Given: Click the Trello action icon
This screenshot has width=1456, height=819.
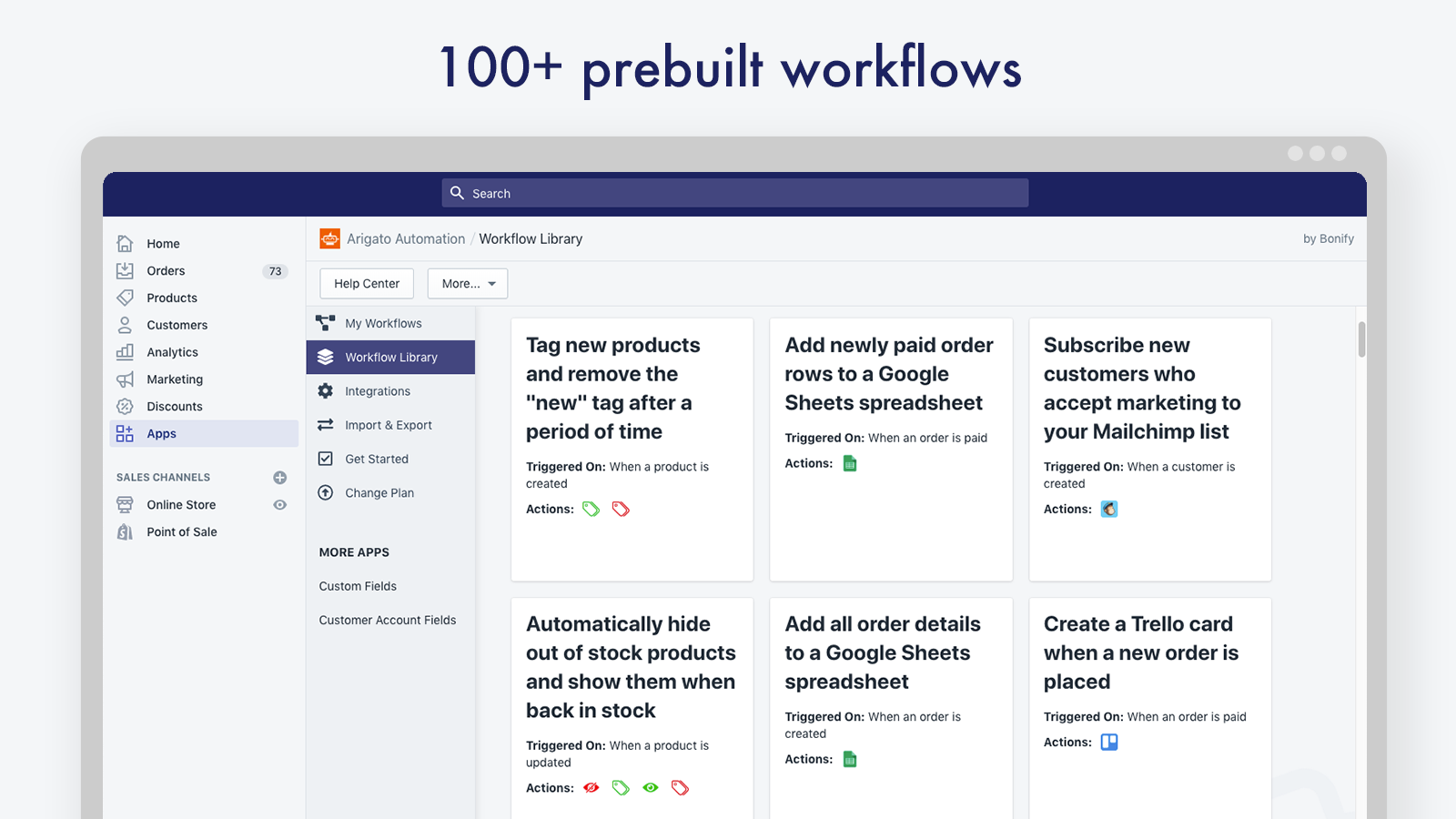Looking at the screenshot, I should click(1108, 742).
